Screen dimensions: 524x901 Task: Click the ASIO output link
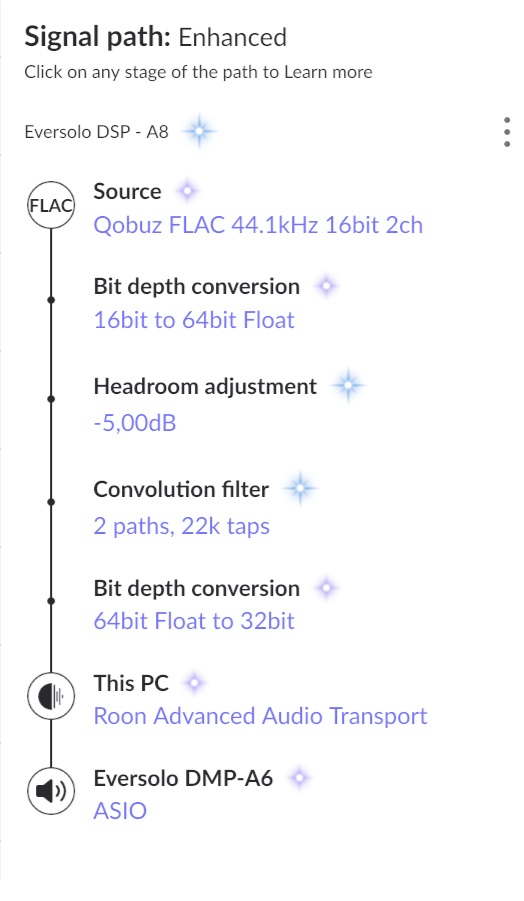[x=120, y=811]
